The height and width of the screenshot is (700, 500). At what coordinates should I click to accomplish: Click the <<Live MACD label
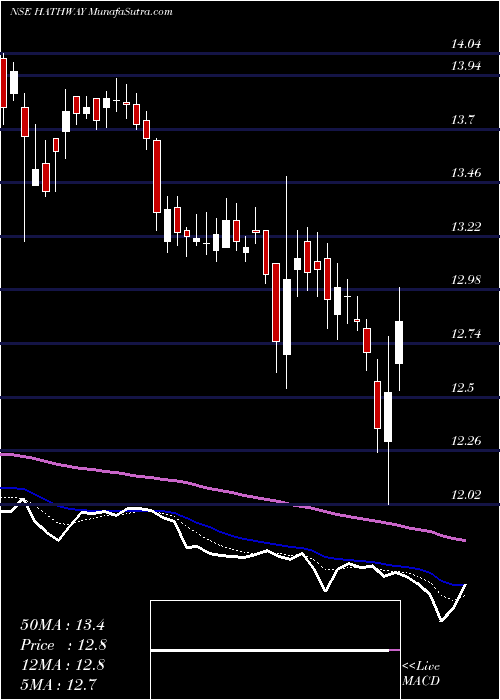pos(421,673)
